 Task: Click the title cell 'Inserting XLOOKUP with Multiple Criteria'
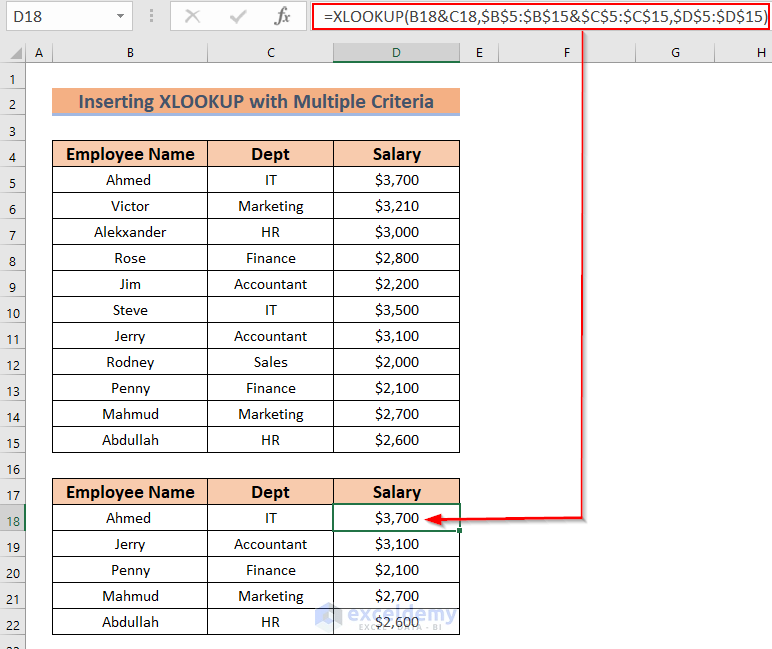[x=256, y=101]
